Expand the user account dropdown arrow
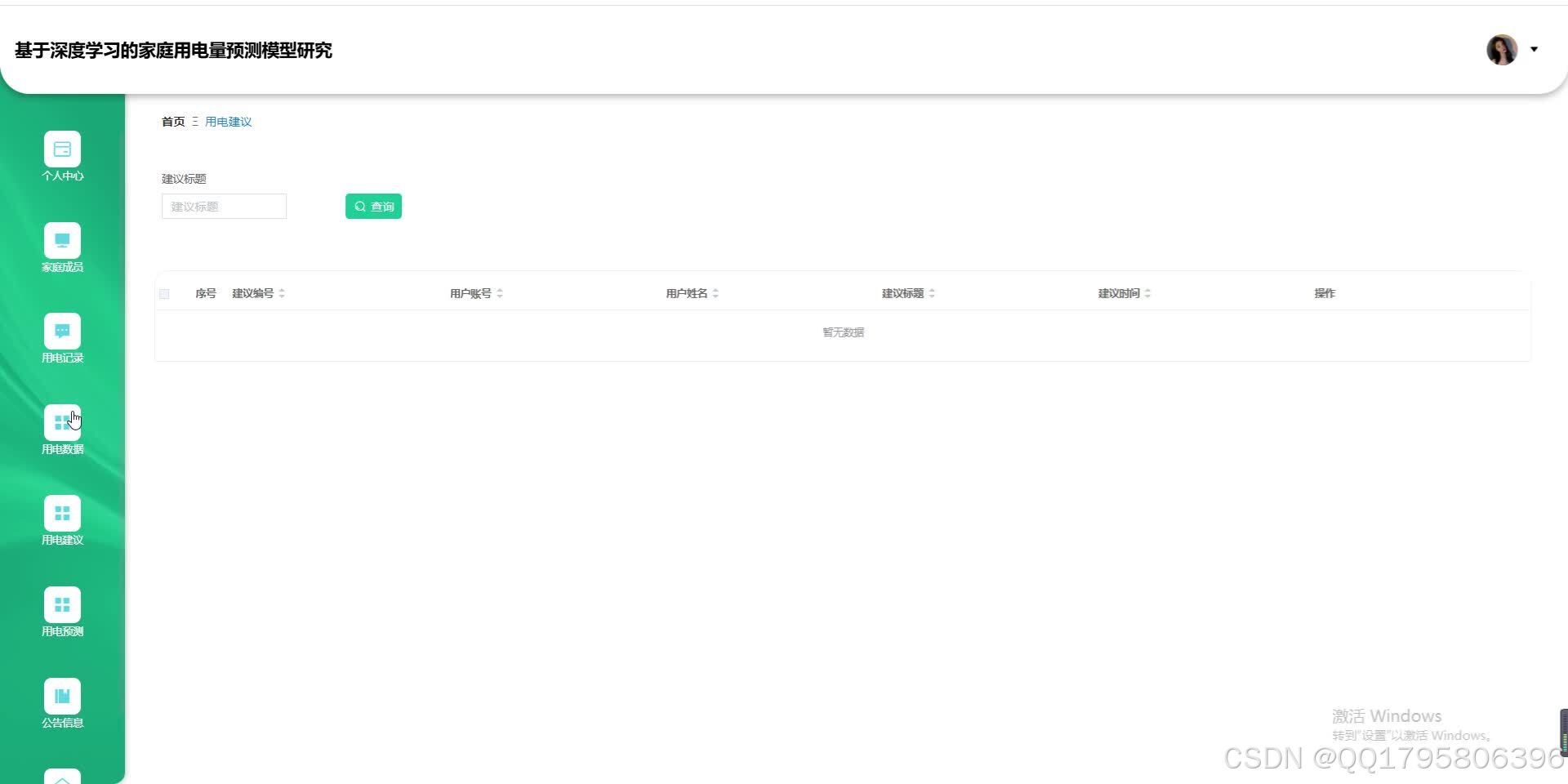This screenshot has height=784, width=1568. [x=1534, y=50]
